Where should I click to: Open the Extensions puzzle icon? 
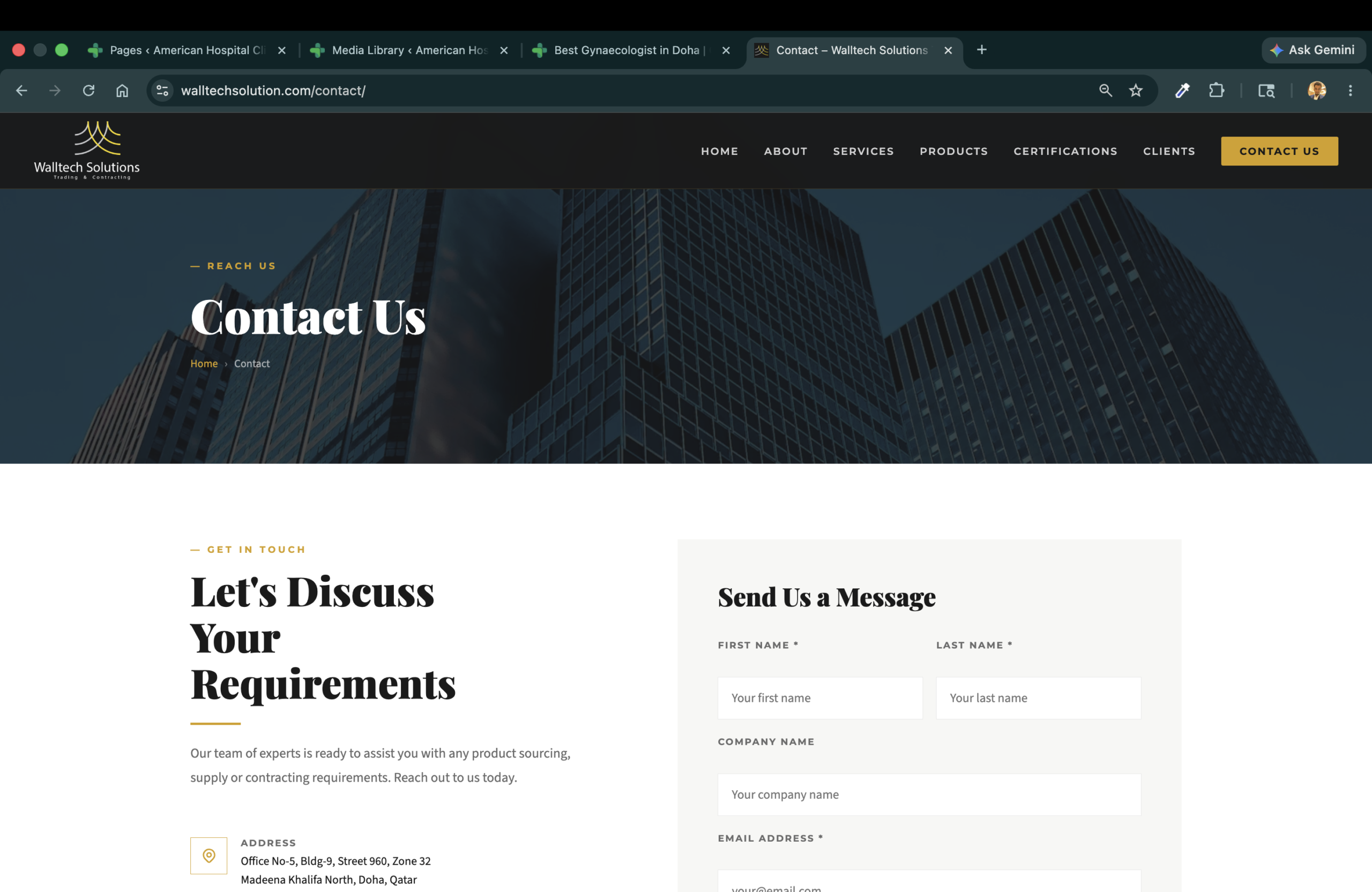pos(1217,91)
